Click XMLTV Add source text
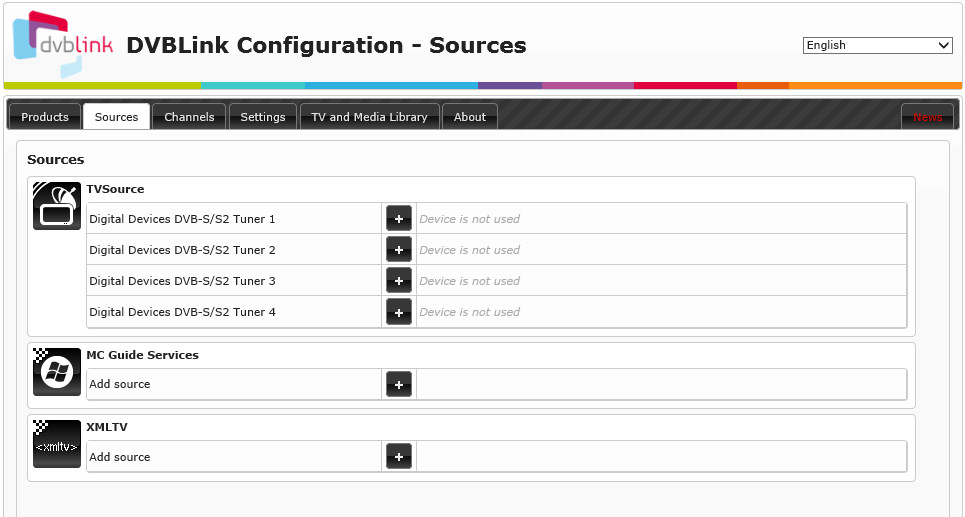This screenshot has width=965, height=517. pyautogui.click(x=119, y=457)
